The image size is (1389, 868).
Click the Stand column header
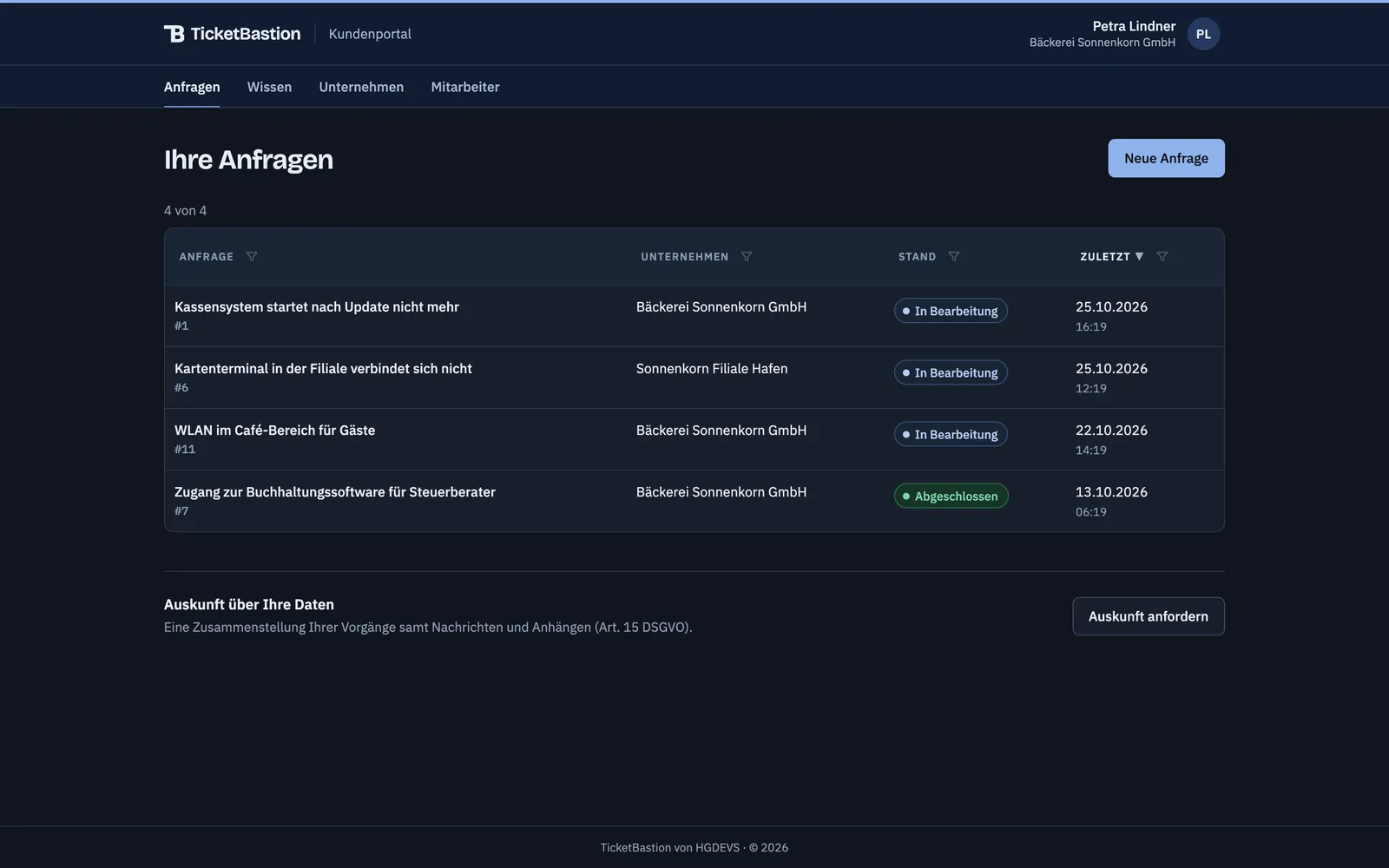(x=917, y=256)
